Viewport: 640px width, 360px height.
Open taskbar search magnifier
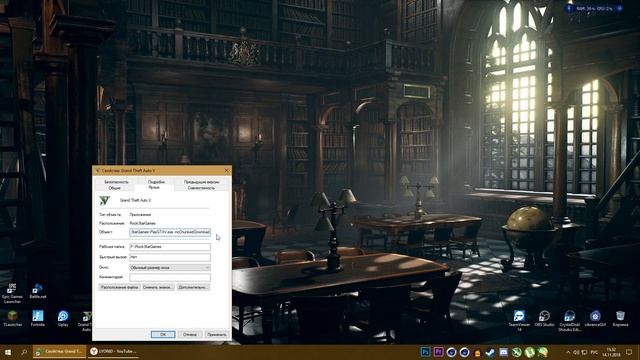point(24,351)
